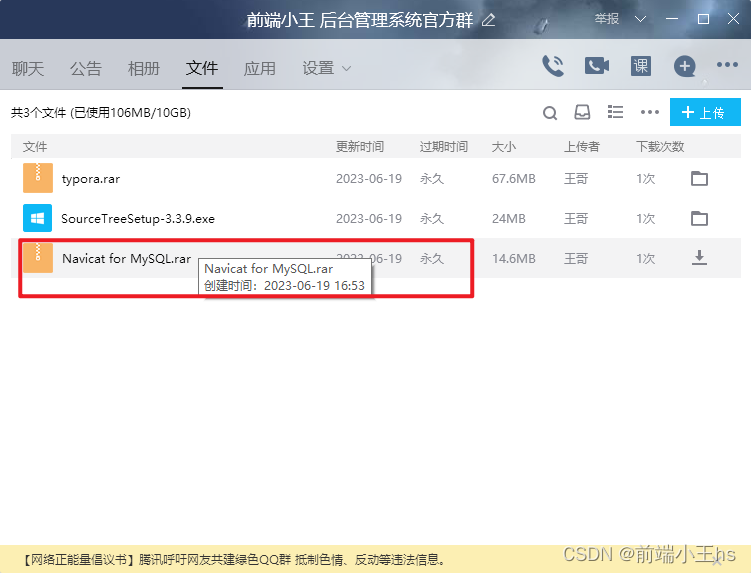Click the storage usage text 已使用106MB/10GB
The image size is (751, 573).
pyautogui.click(x=130, y=113)
